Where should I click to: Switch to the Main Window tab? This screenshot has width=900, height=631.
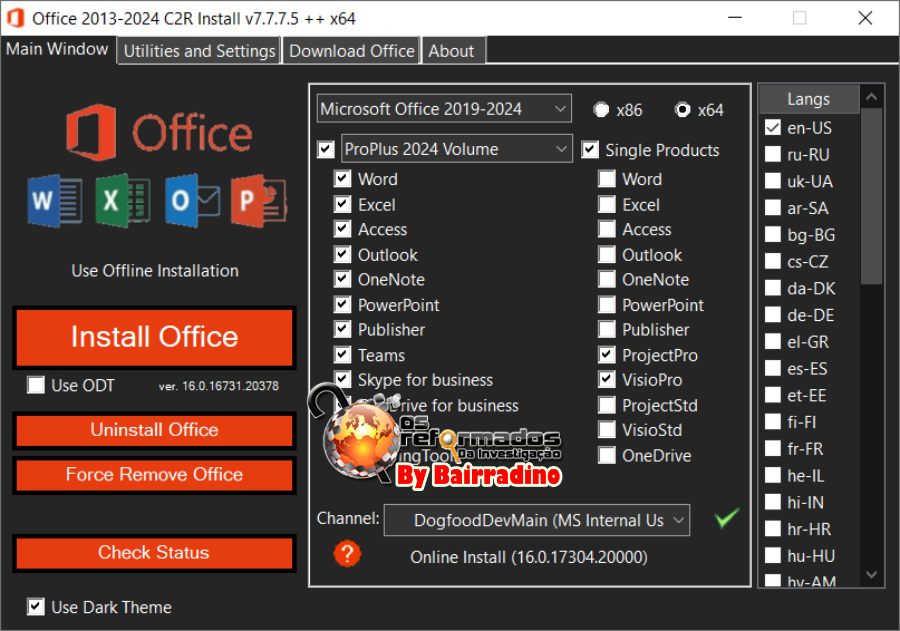pyautogui.click(x=57, y=49)
